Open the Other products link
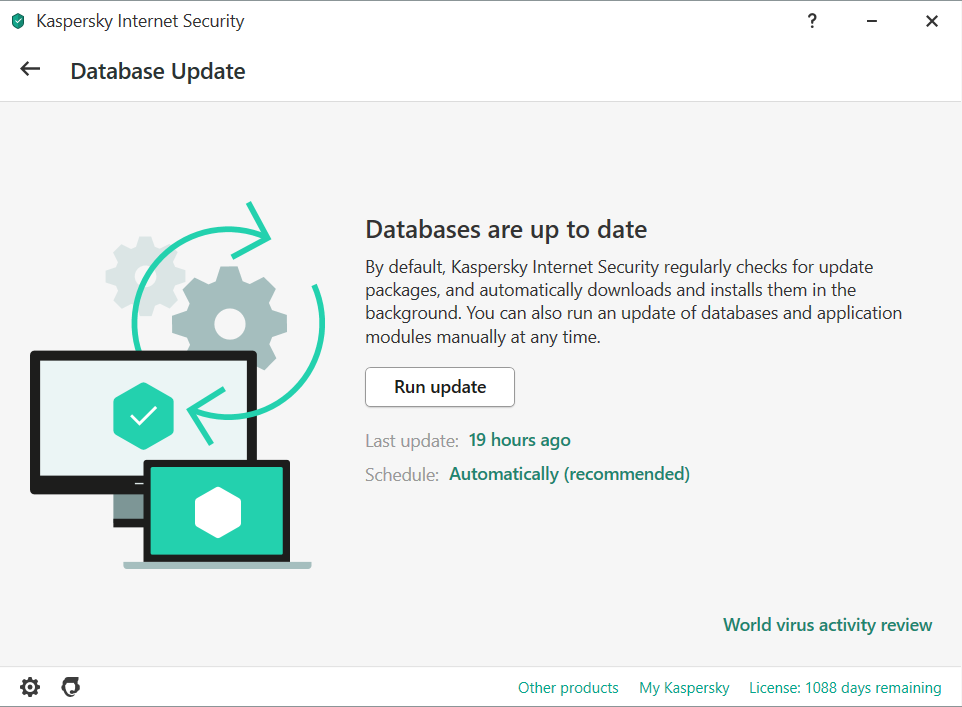The image size is (962, 707). tap(568, 688)
